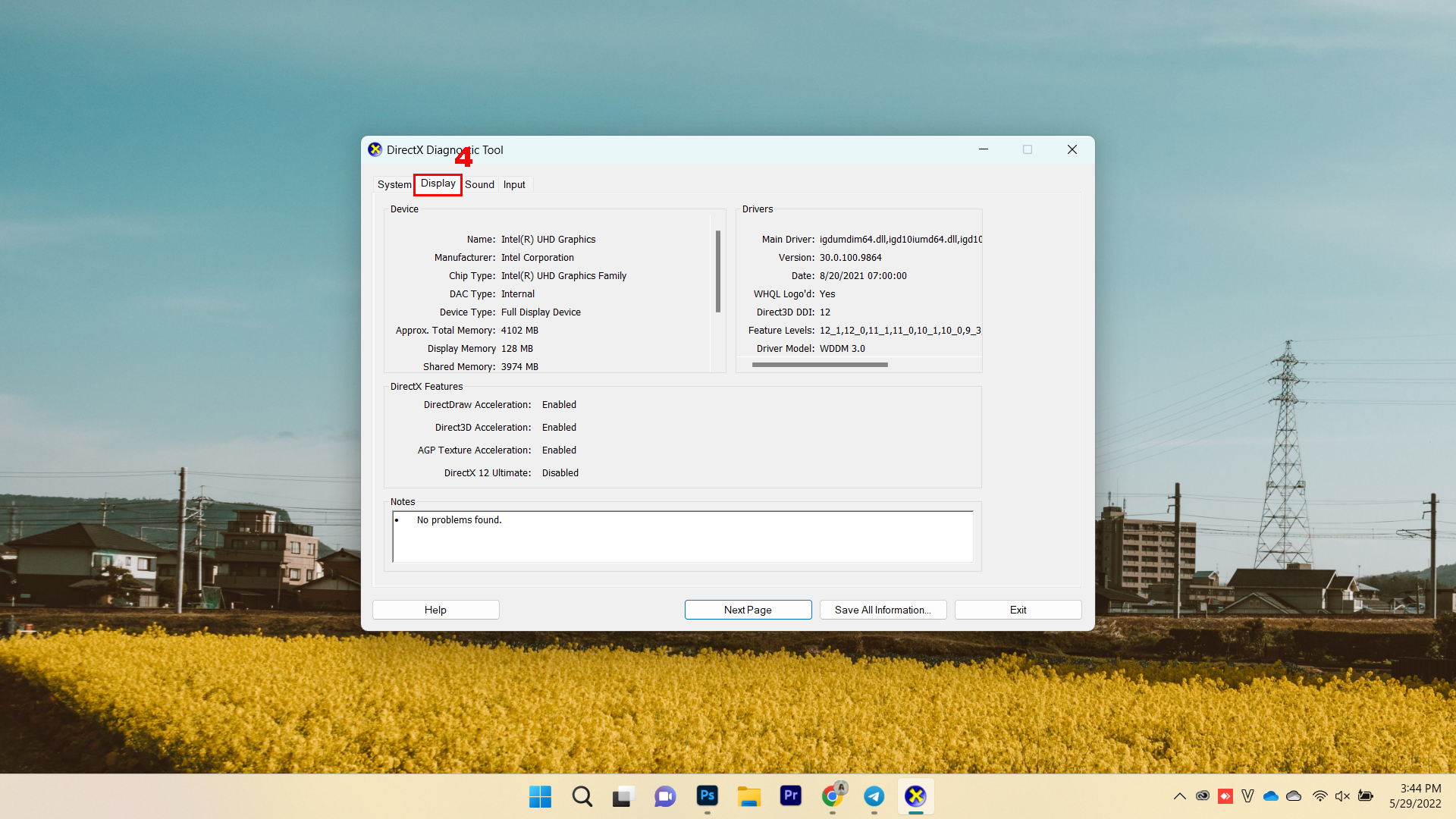1456x819 pixels.
Task: Click the Next Page button
Action: 748,610
